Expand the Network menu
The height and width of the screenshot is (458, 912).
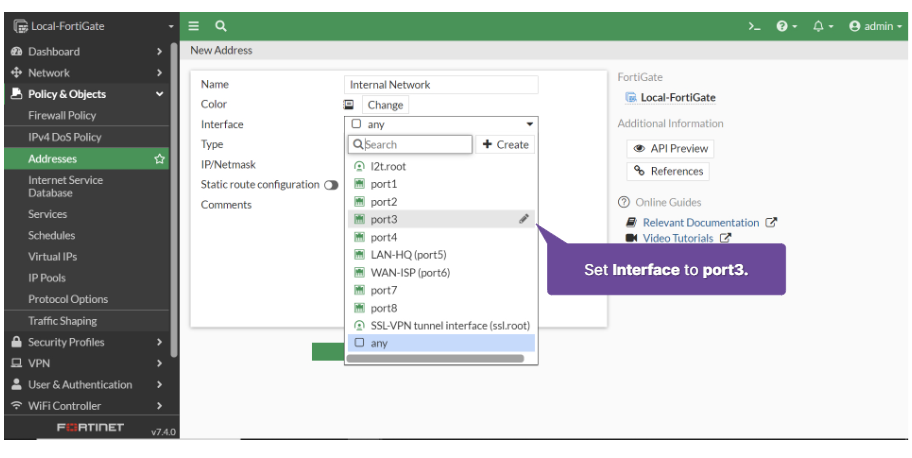87,73
